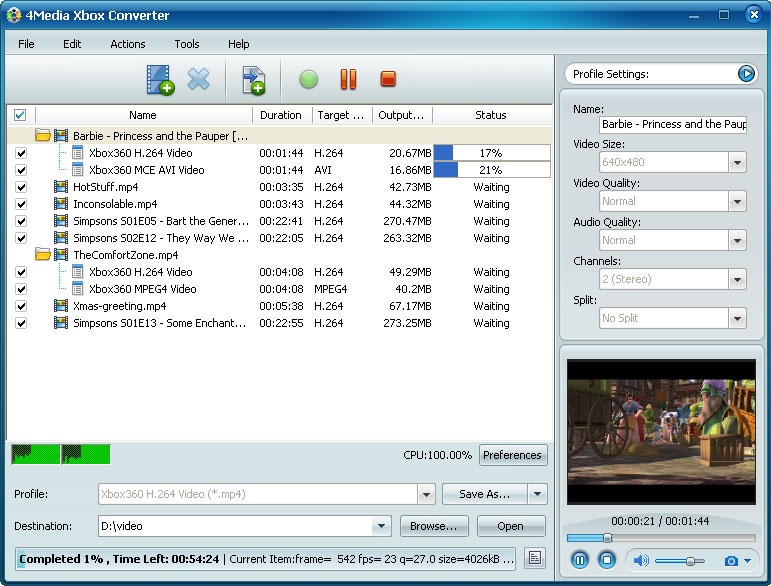The image size is (771, 586).
Task: Click the log view icon beside status bar
Action: tap(534, 558)
